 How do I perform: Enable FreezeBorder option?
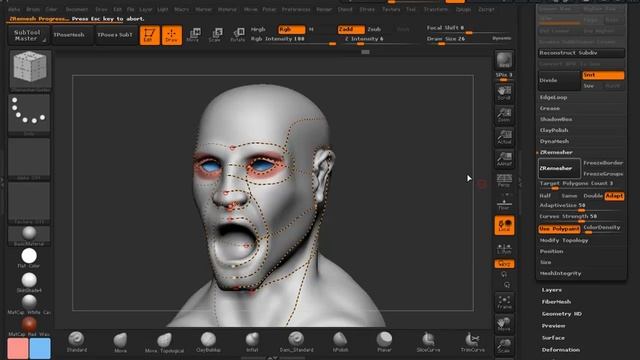point(603,163)
